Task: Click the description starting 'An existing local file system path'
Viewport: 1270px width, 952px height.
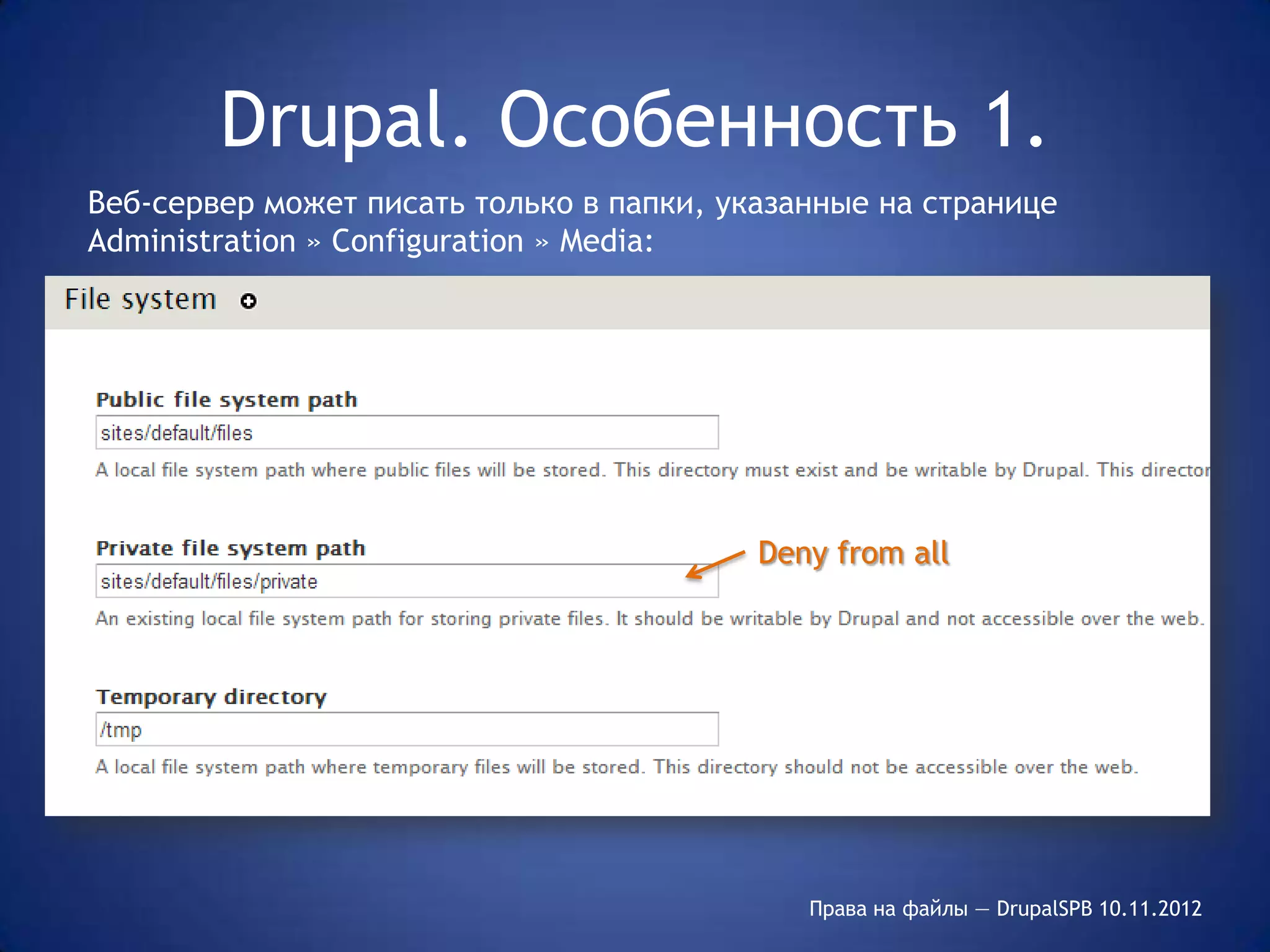Action: [650, 619]
